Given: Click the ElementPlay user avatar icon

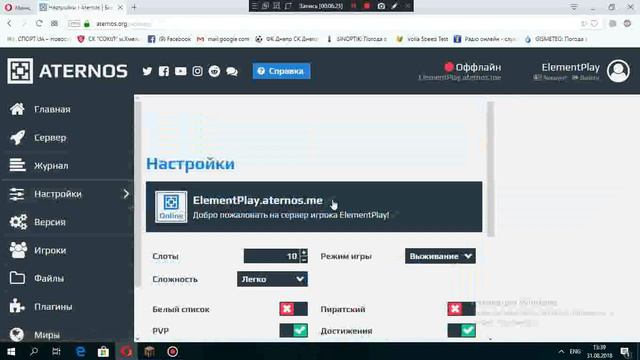Looking at the screenshot, I should click(x=618, y=71).
